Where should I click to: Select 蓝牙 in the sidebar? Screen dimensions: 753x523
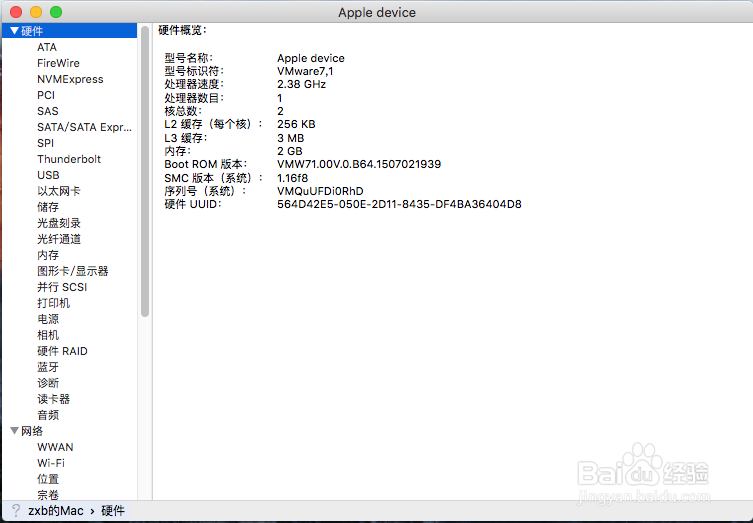(48, 367)
